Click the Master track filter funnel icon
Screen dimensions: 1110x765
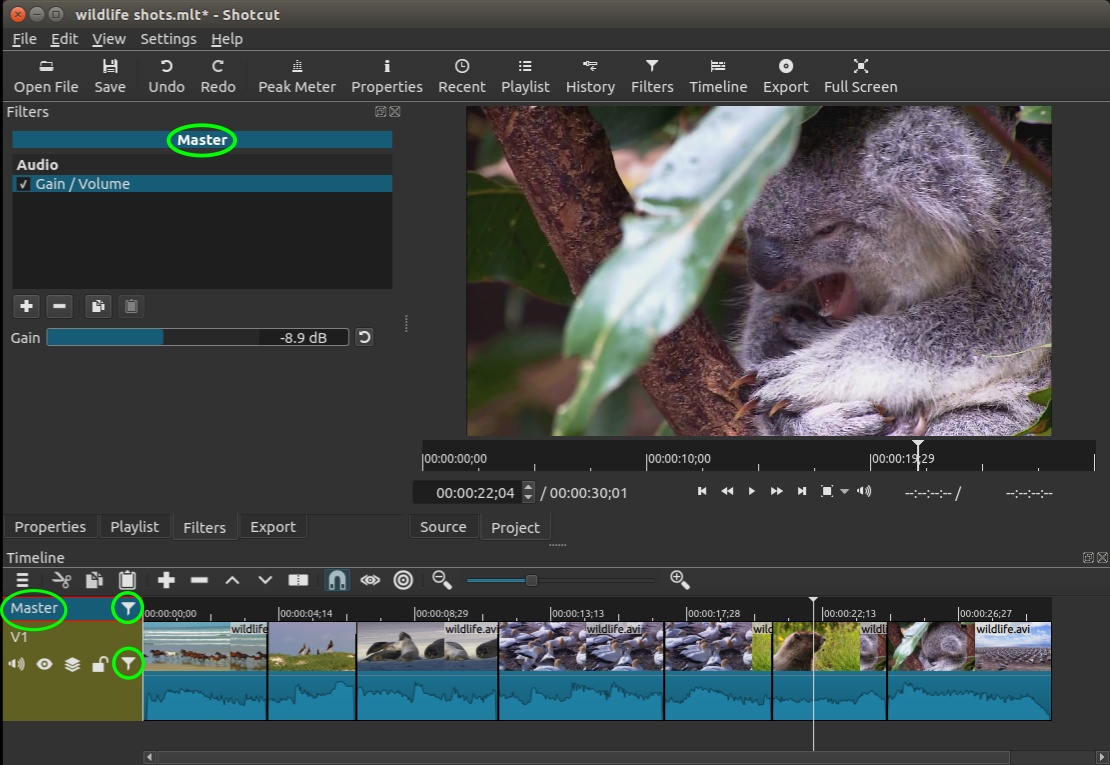(127, 608)
